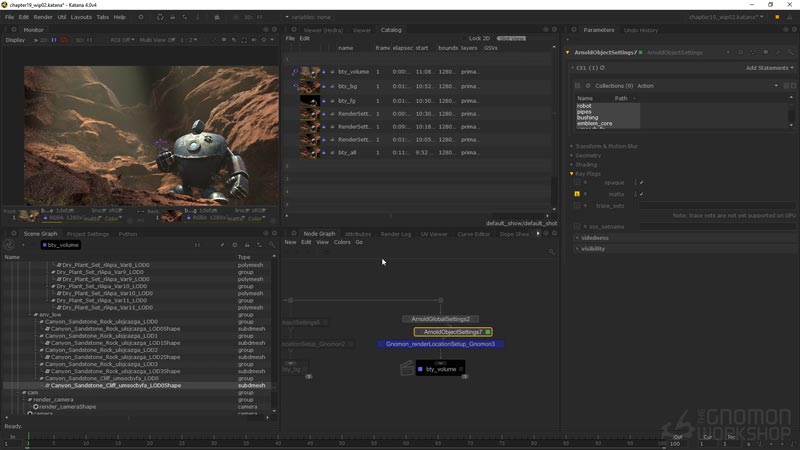Select the bty_volume catalog thumbnail
Image resolution: width=800 pixels, height=450 pixels.
pyautogui.click(x=310, y=72)
